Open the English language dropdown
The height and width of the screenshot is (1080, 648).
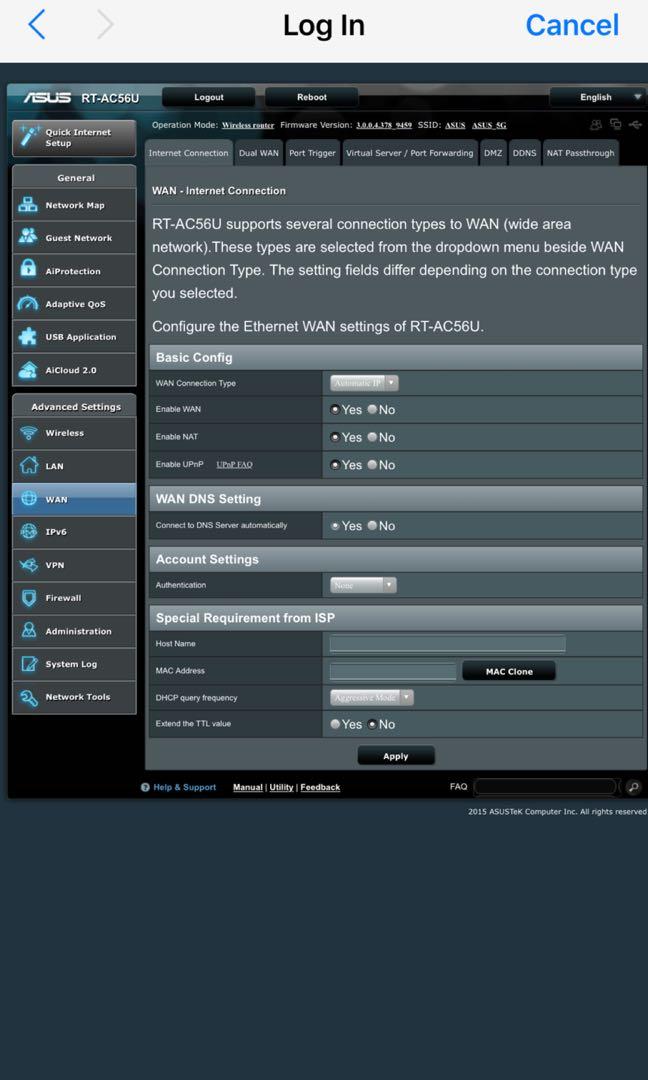click(x=597, y=97)
